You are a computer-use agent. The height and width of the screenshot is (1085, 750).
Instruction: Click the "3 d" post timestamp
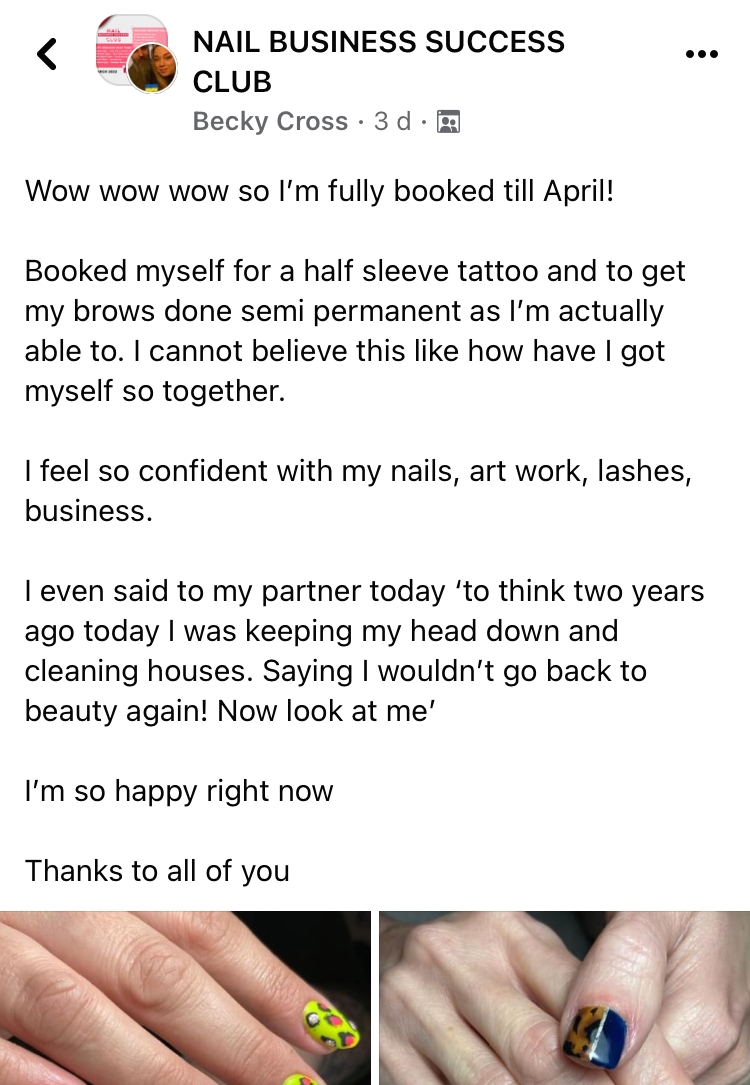392,122
